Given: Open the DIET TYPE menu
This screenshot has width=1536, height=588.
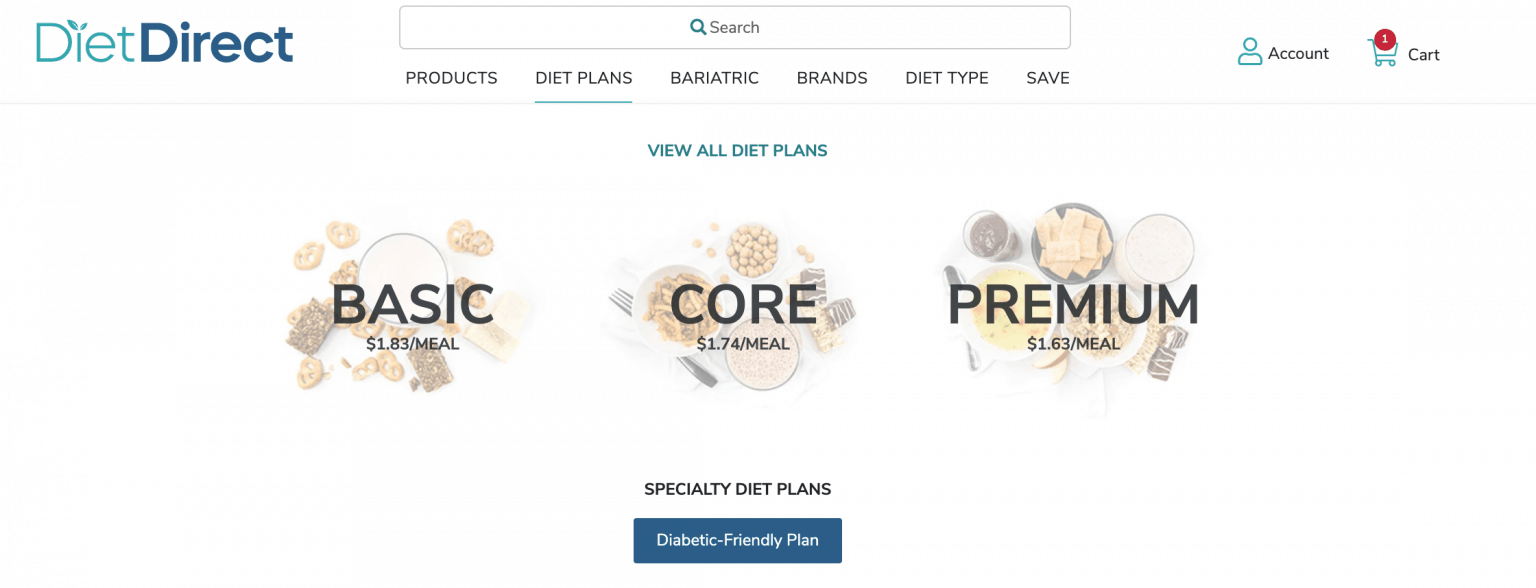Looking at the screenshot, I should [x=946, y=78].
